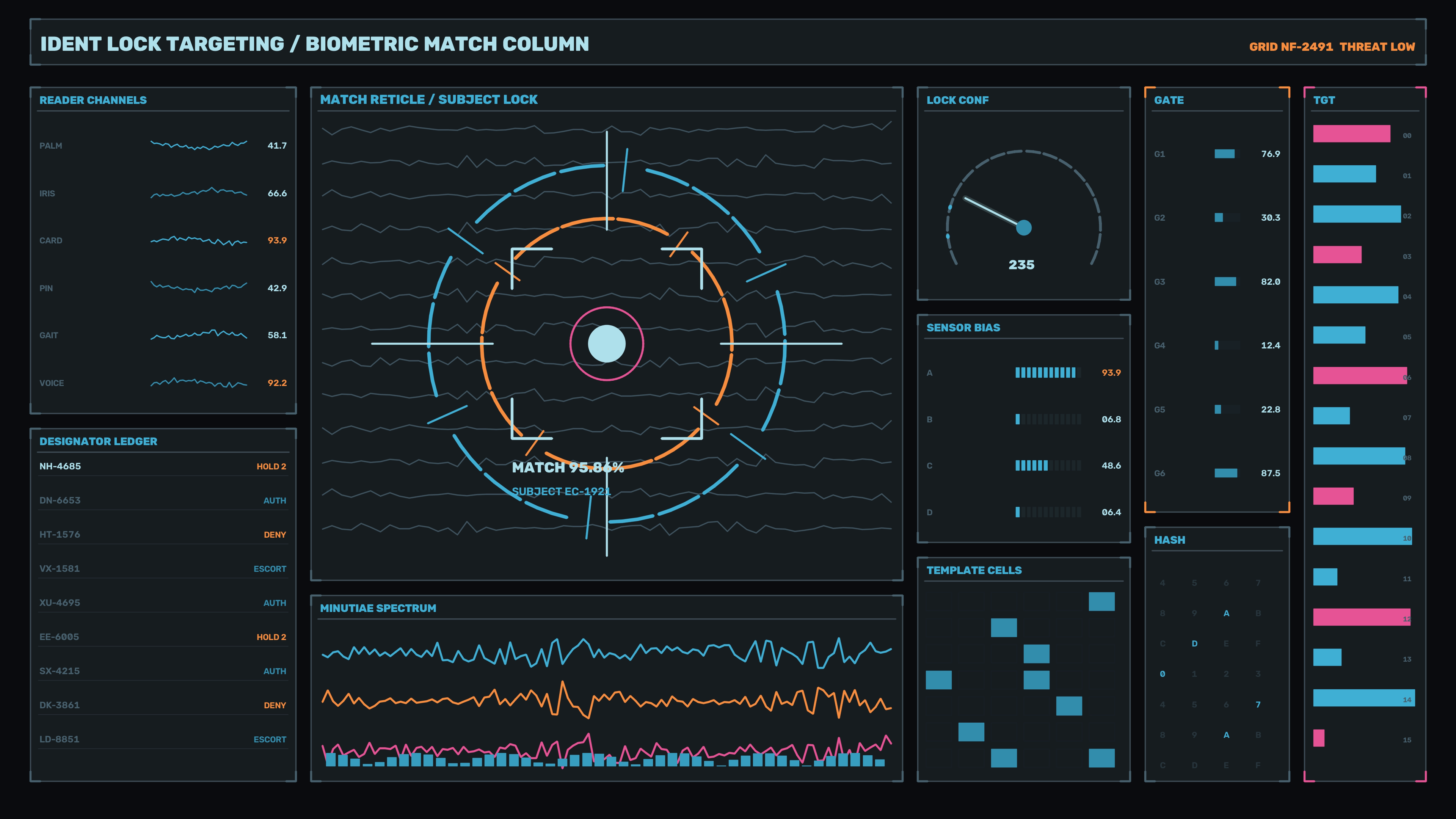Image resolution: width=1456 pixels, height=819 pixels.
Task: Click the HT-1576 designator row
Action: 163,534
